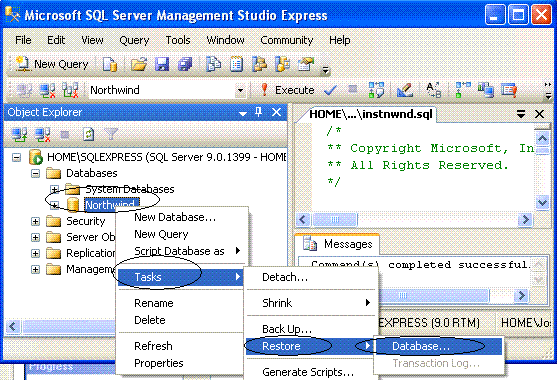Expand the Server Objects folder node
The image size is (557, 380).
35,237
